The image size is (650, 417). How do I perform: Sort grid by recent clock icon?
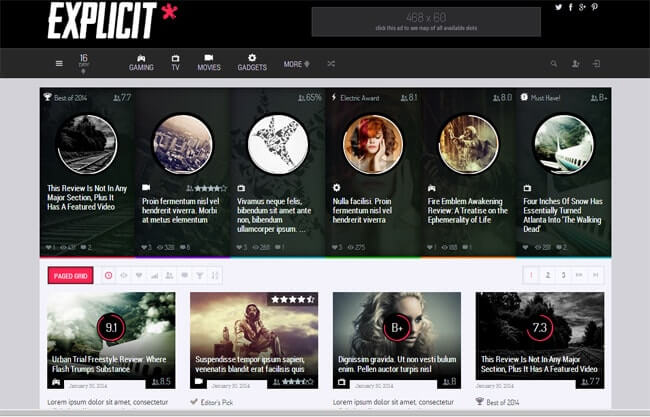[108, 275]
